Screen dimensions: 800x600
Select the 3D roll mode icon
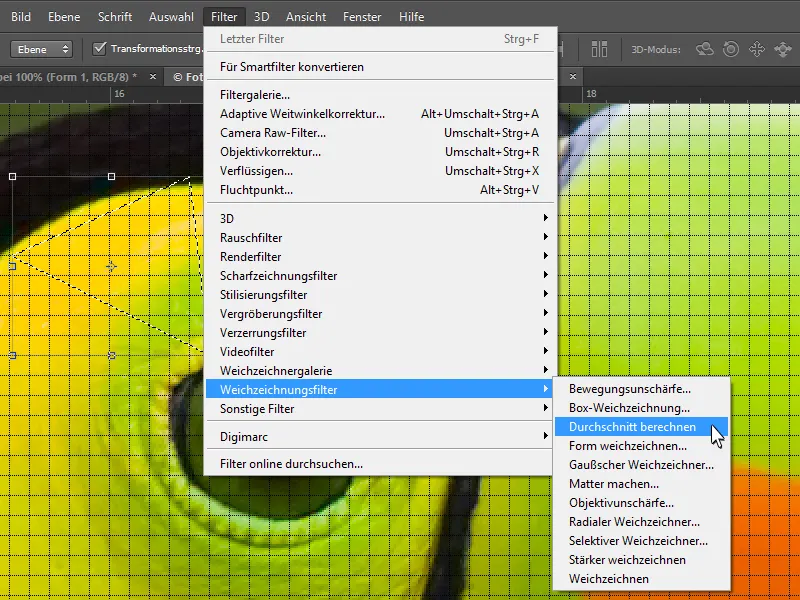click(x=731, y=49)
